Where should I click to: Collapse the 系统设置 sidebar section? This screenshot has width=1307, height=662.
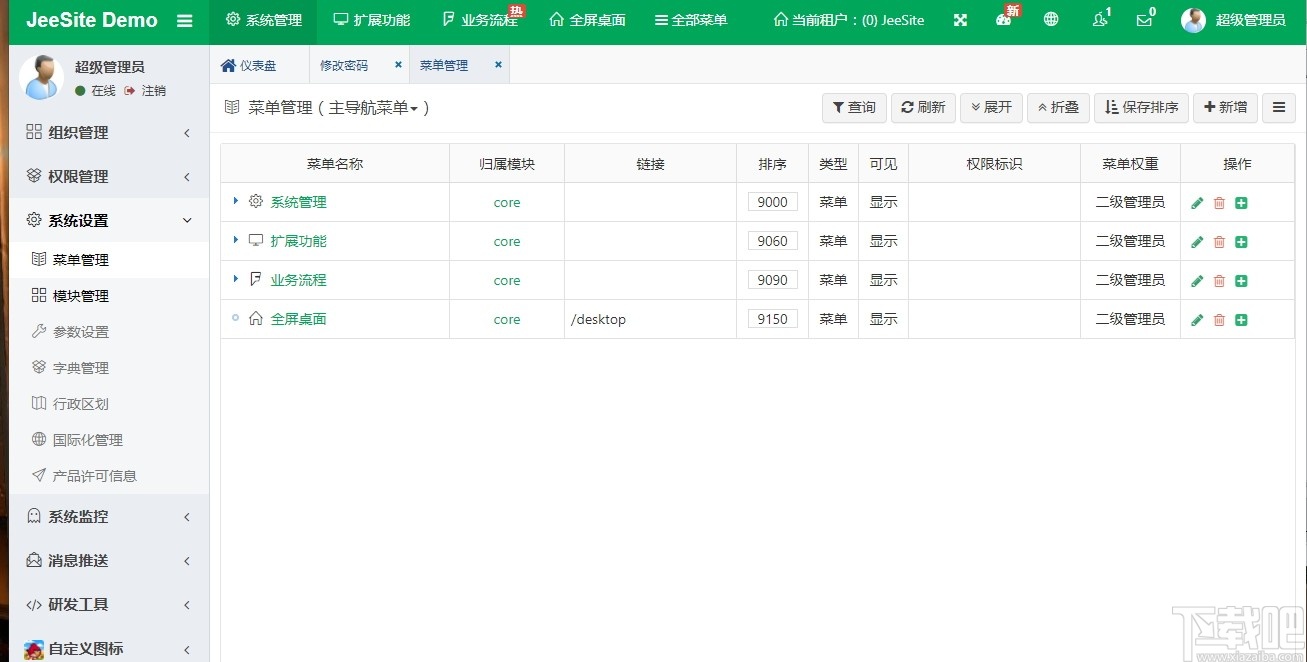click(105, 220)
